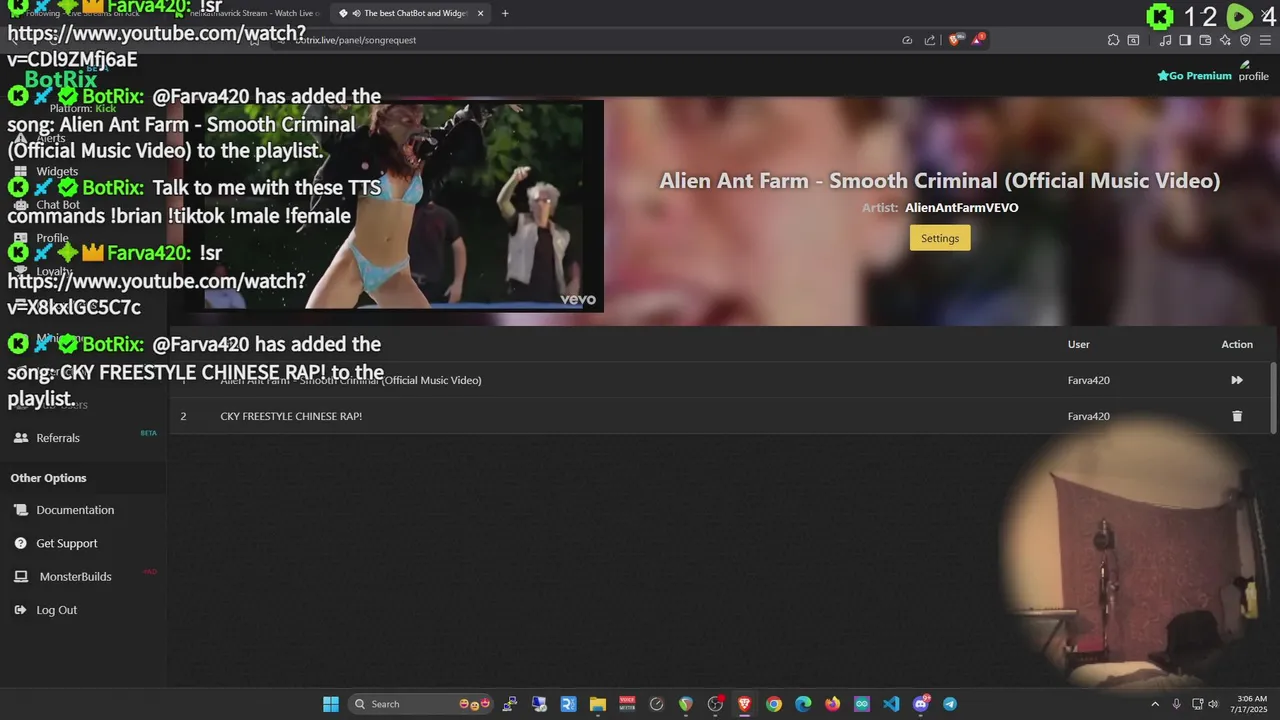The image size is (1280, 720).
Task: Open Firefox from the taskbar
Action: [832, 704]
